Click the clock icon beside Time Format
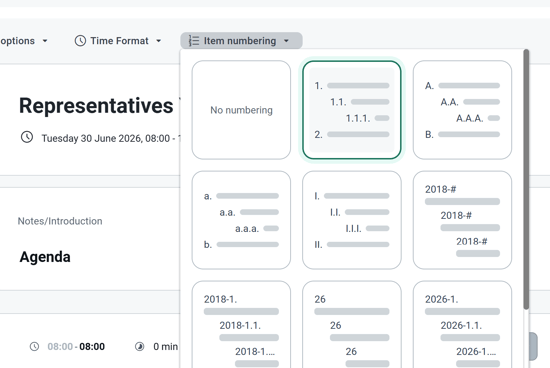The width and height of the screenshot is (550, 368). pyautogui.click(x=80, y=41)
